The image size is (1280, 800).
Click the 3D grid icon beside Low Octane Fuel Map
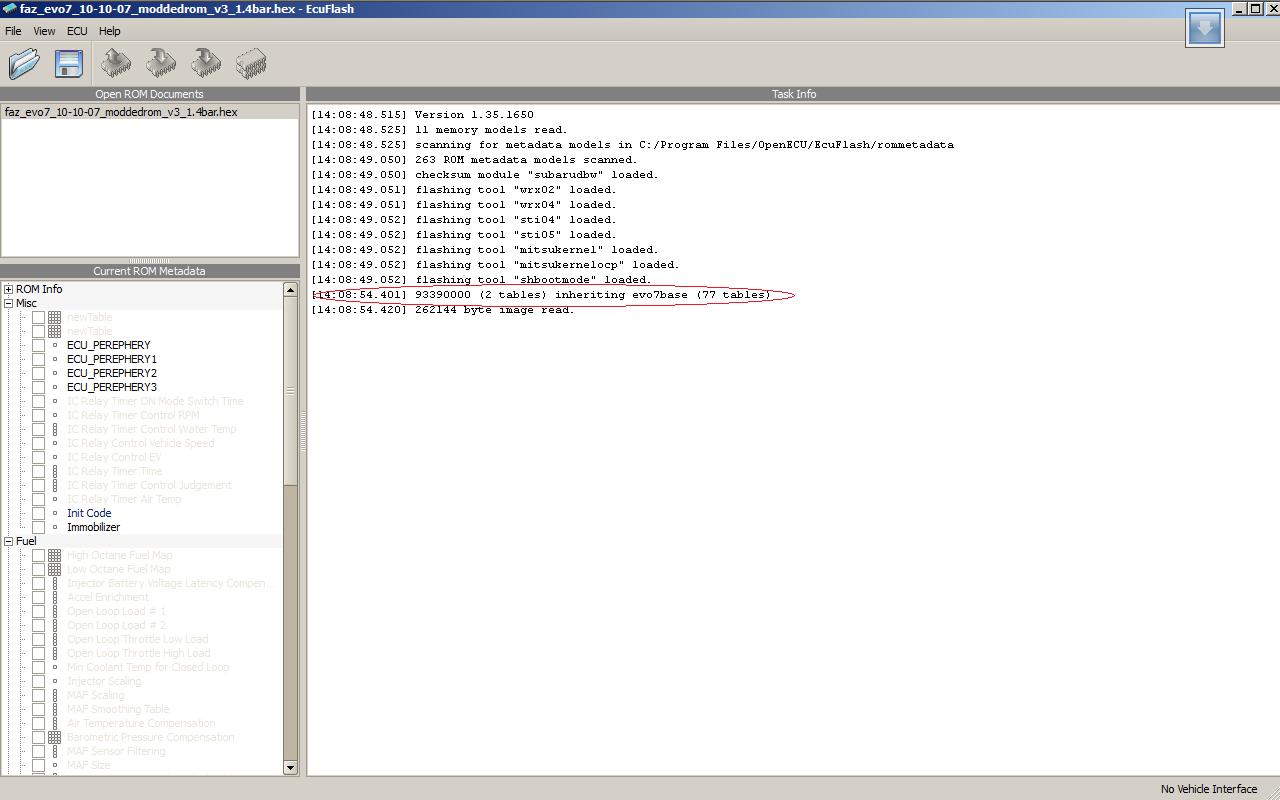click(55, 569)
